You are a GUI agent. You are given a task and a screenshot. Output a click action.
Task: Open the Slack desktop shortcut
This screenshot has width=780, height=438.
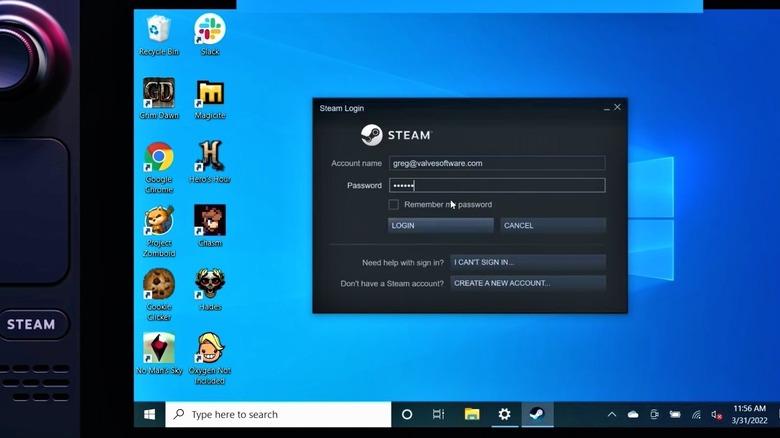[x=210, y=30]
